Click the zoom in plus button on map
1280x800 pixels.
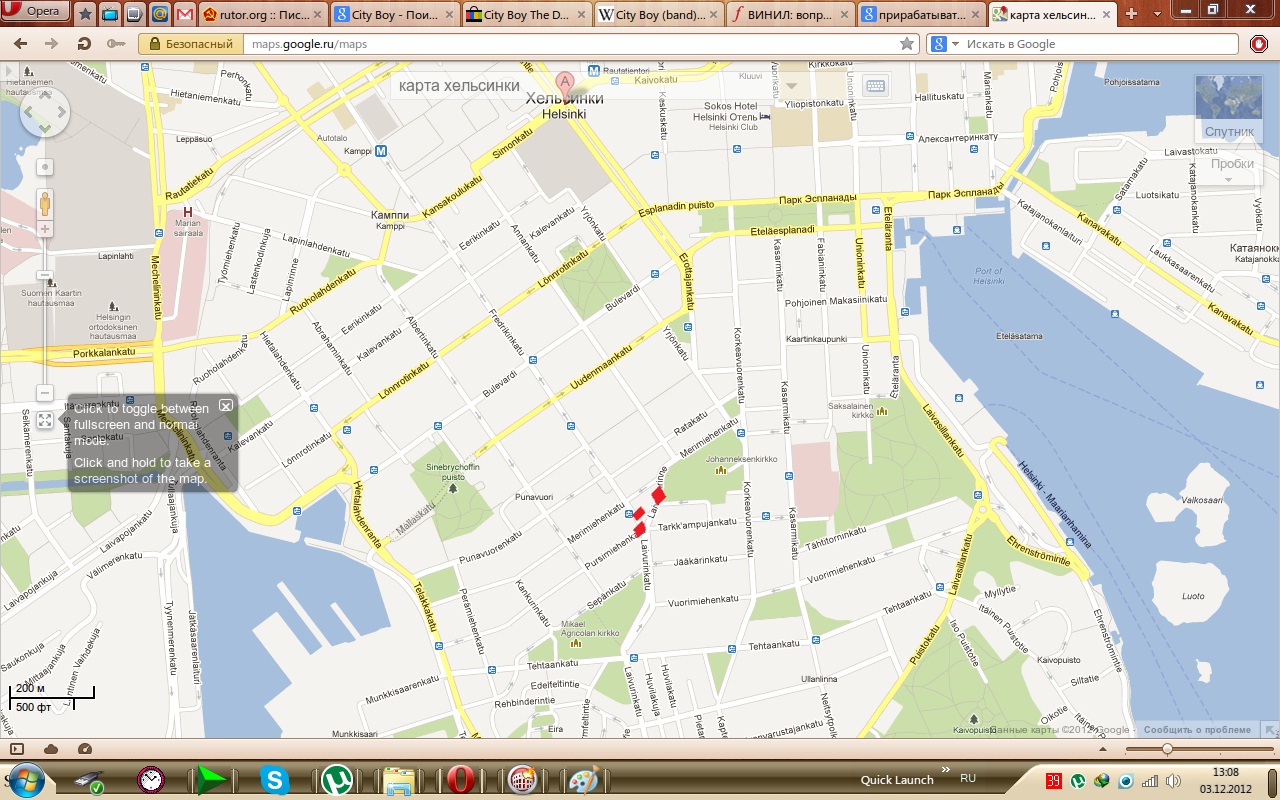point(45,229)
